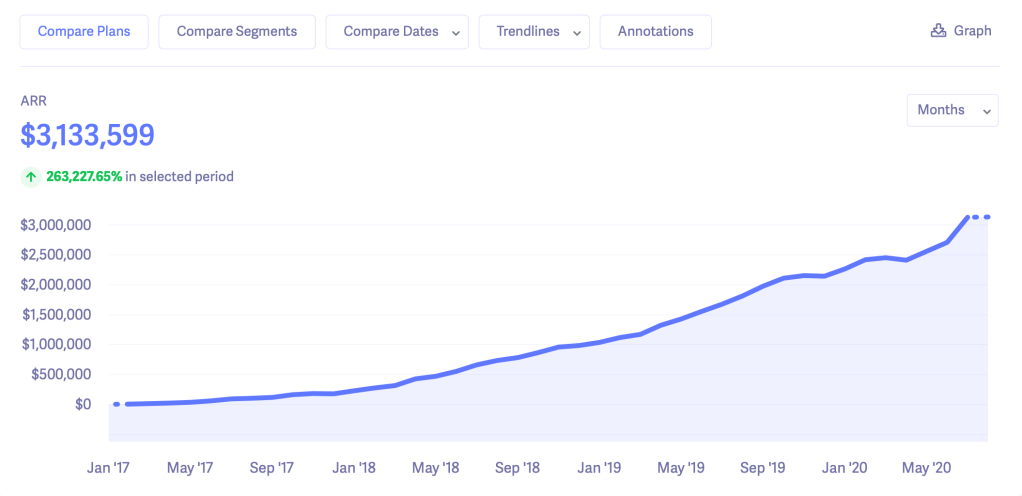Click the Sep '18 x-axis label
This screenshot has width=1022, height=496.
coord(518,467)
